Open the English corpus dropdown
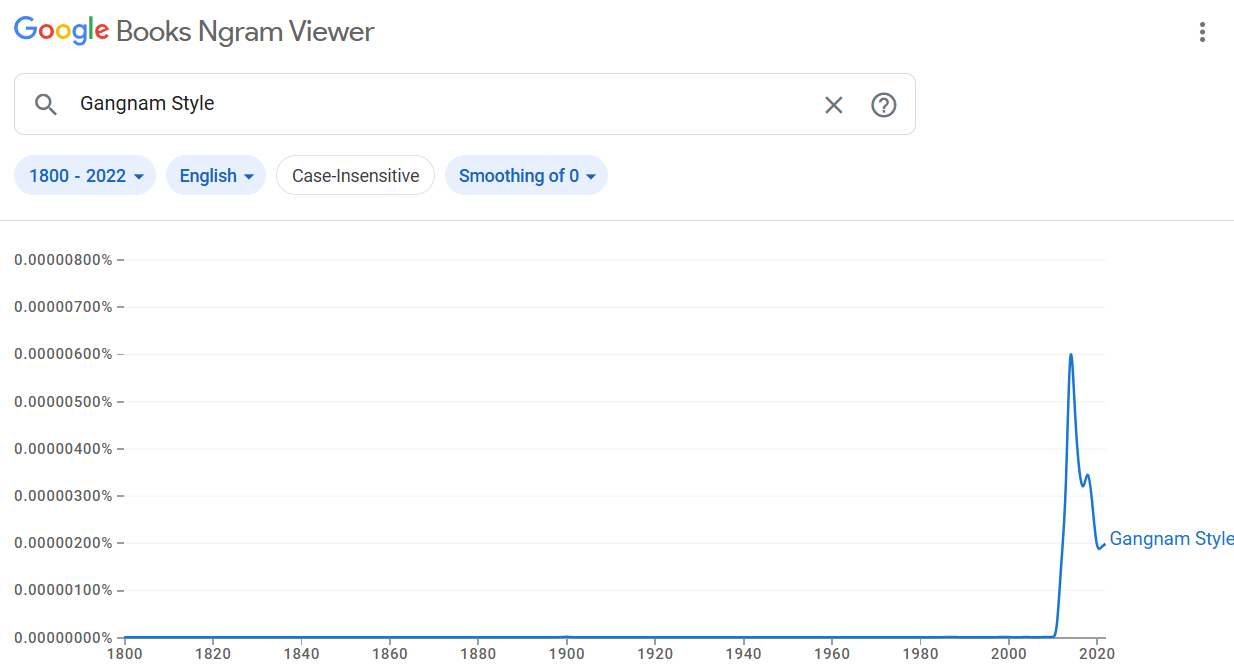 (216, 176)
